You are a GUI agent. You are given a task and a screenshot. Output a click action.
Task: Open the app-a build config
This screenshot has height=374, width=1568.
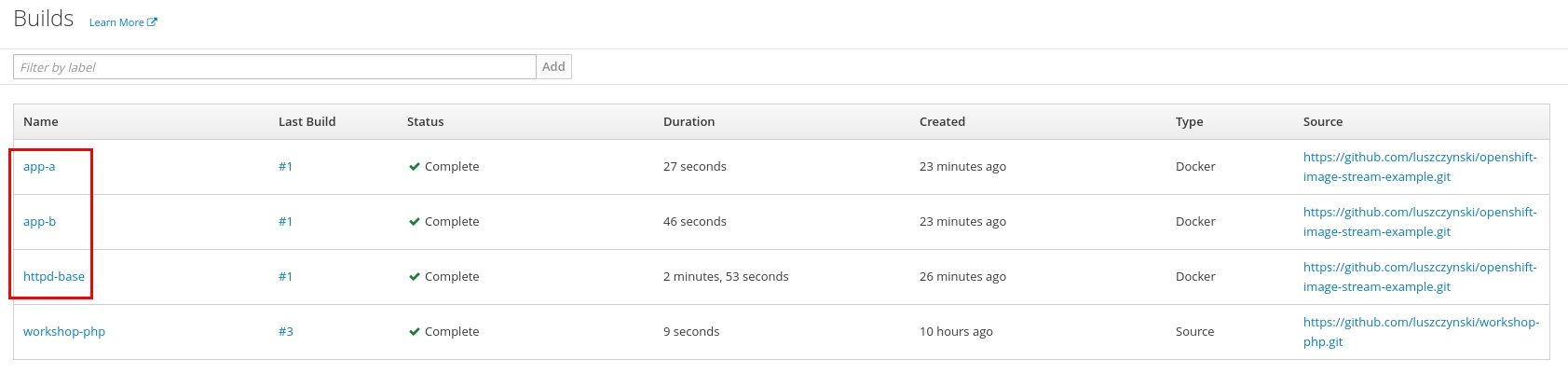coord(39,167)
